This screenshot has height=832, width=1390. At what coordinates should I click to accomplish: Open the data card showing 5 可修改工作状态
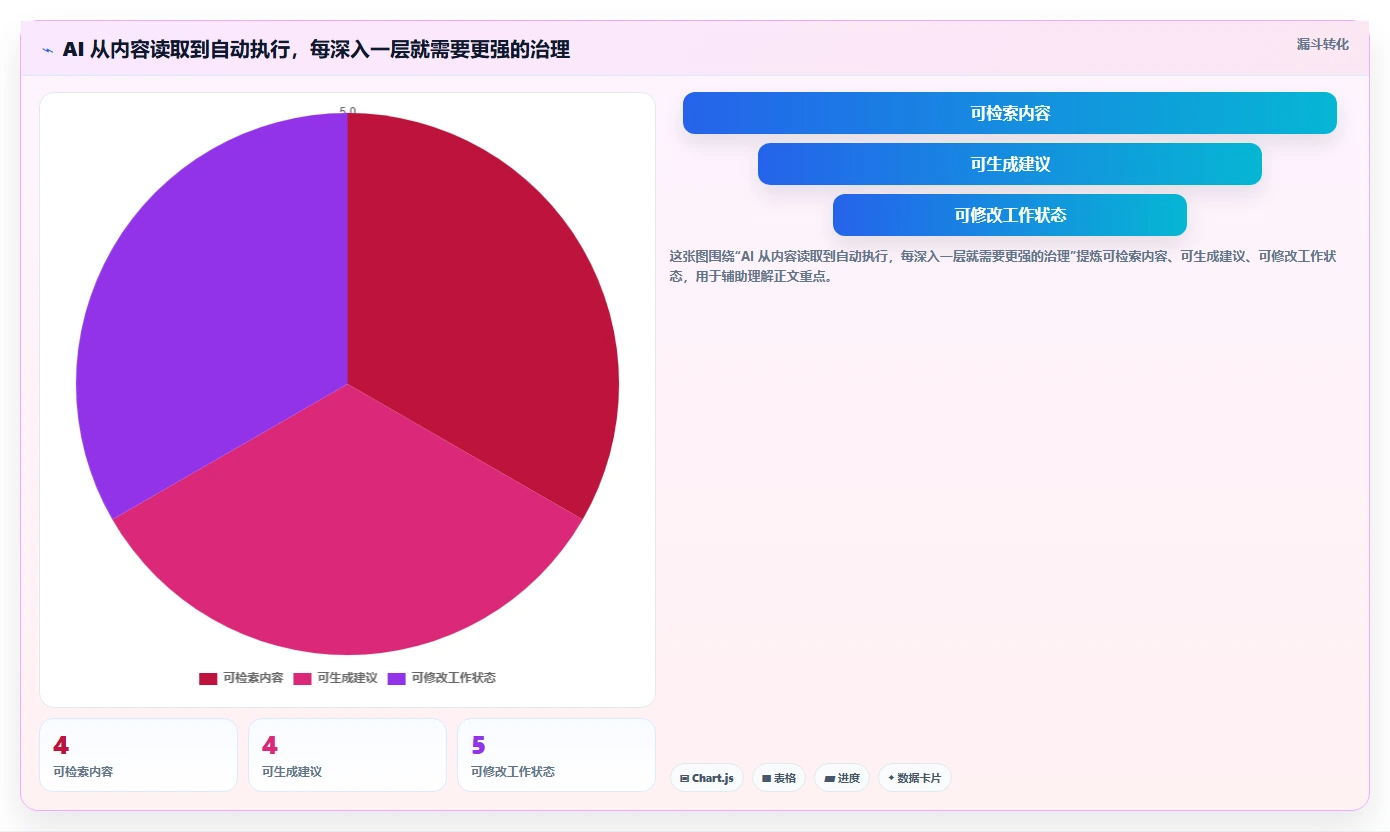click(556, 755)
